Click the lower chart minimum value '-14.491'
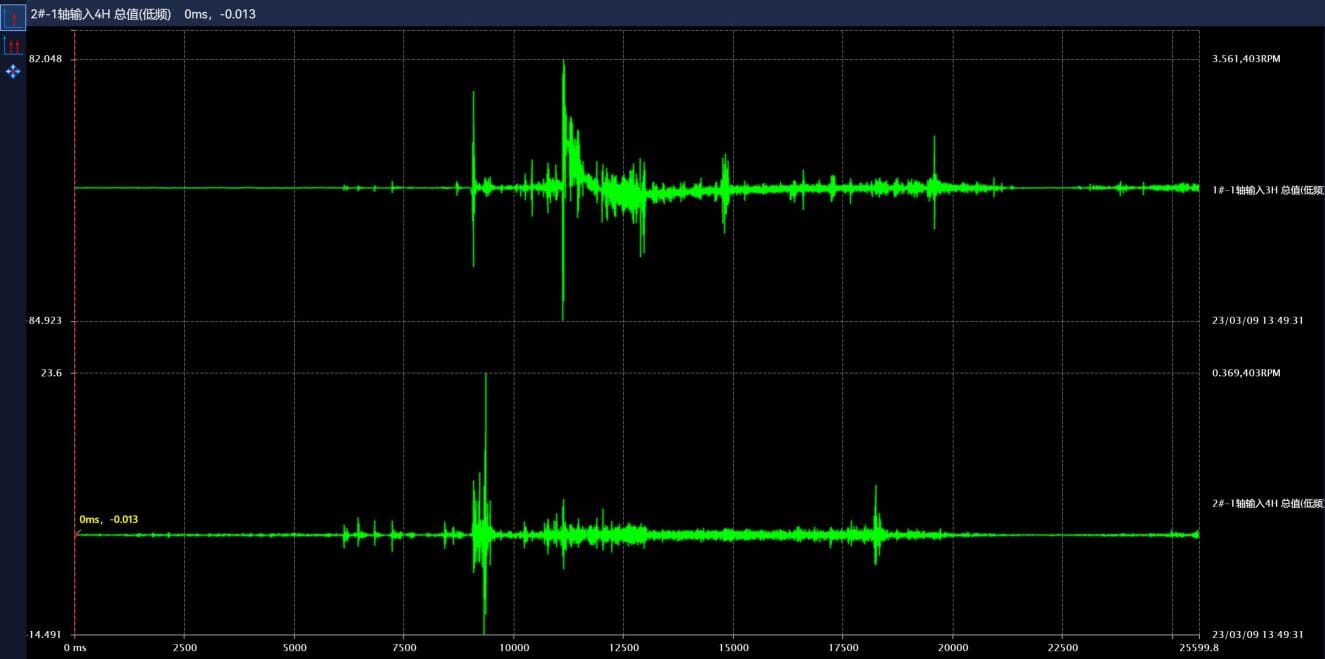The height and width of the screenshot is (659, 1325). (44, 635)
